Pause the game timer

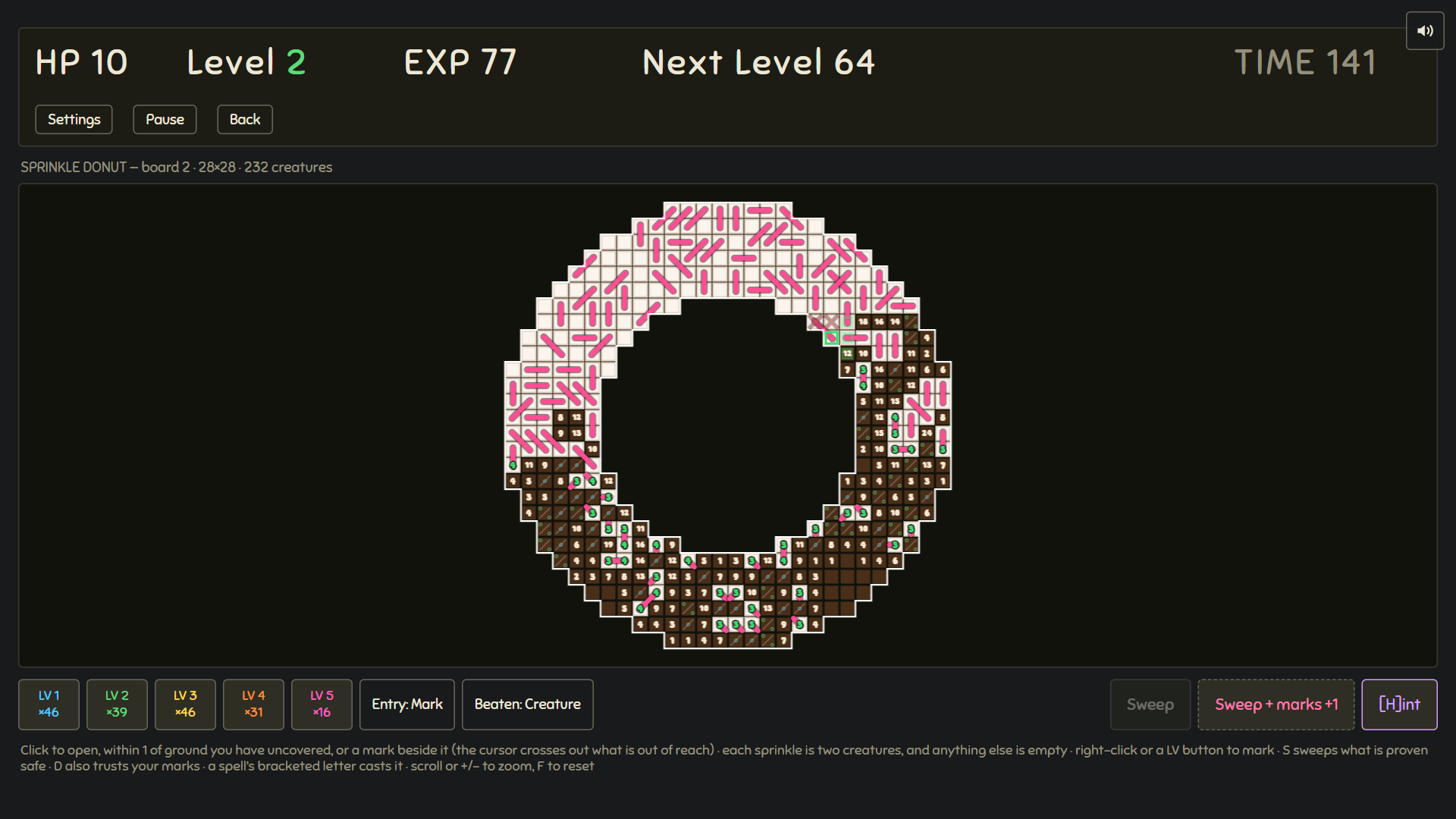(165, 119)
